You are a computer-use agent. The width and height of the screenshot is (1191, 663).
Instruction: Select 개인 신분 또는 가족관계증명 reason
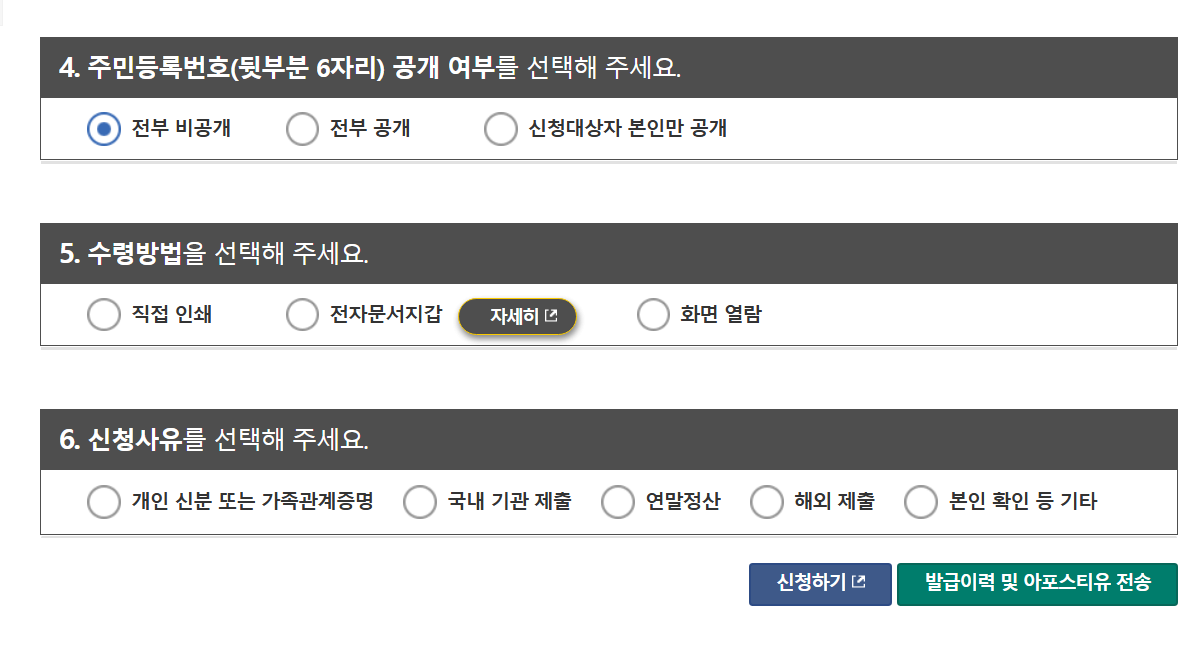pos(104,502)
